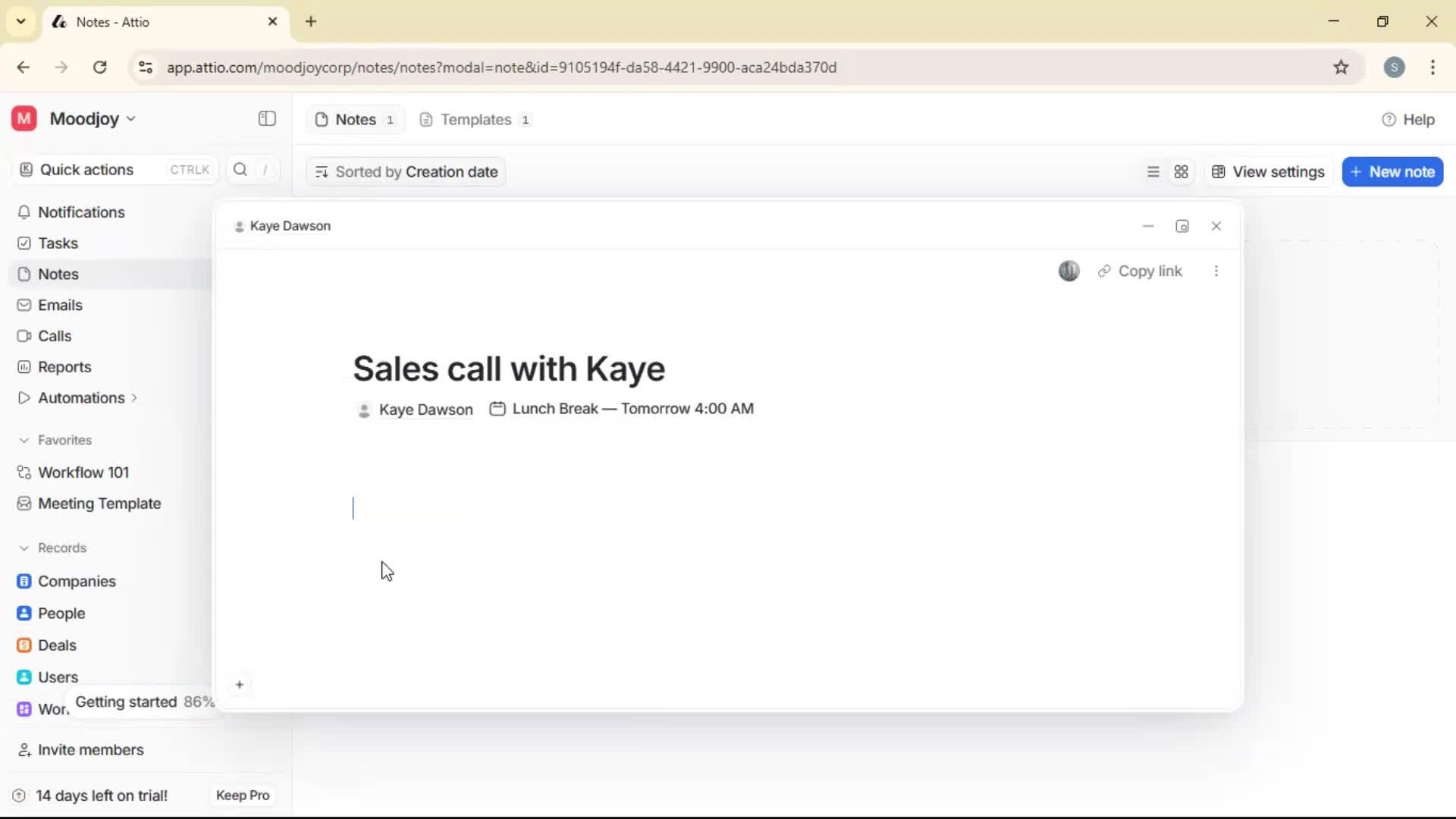Expand the Kaye Dawson note to full page

coord(1182,226)
